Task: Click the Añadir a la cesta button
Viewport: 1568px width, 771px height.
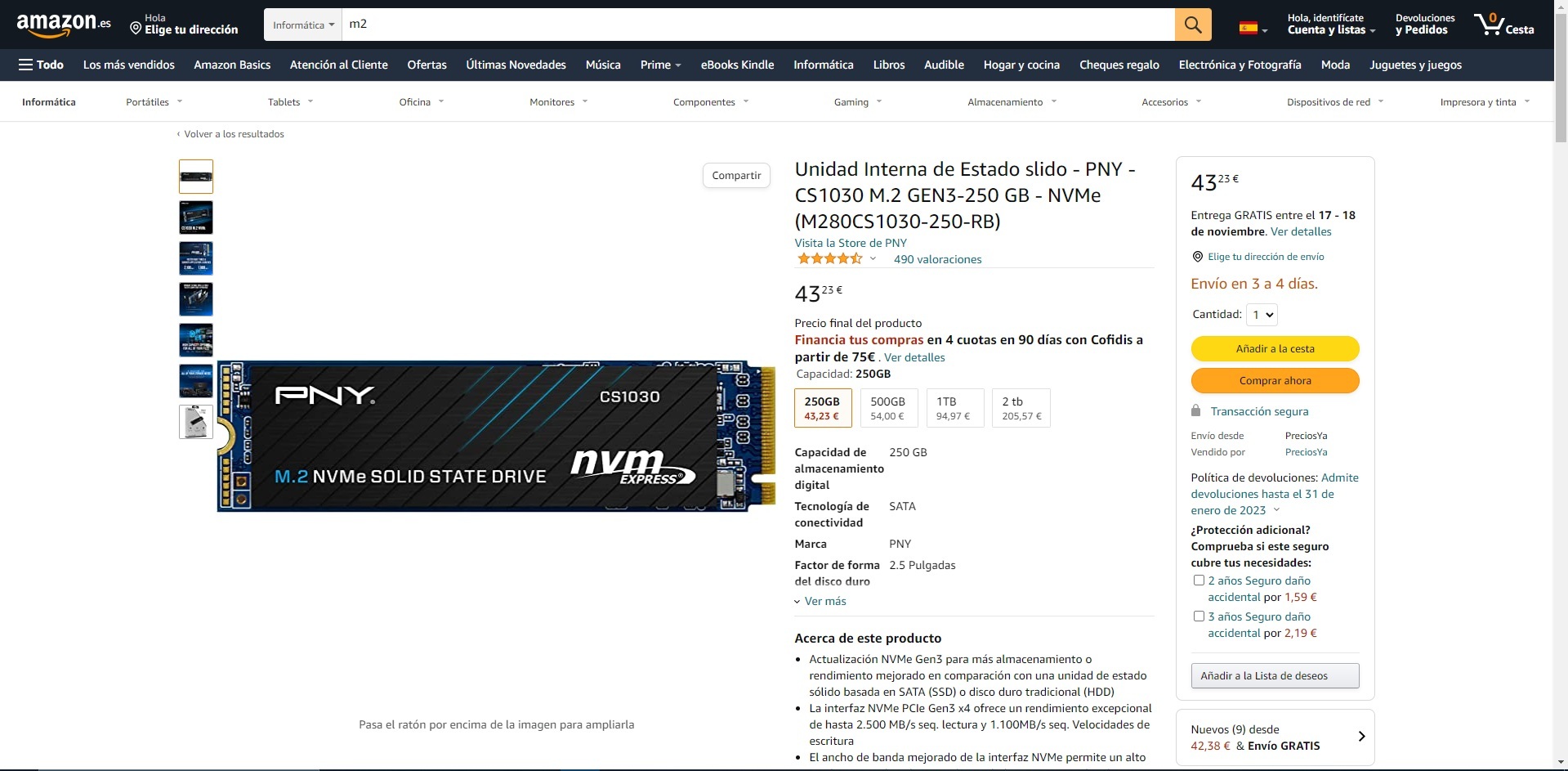Action: [1275, 348]
